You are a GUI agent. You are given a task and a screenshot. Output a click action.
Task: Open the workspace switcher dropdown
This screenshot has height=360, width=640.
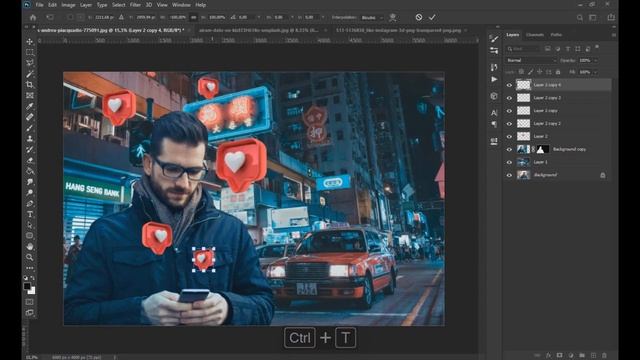tap(593, 18)
